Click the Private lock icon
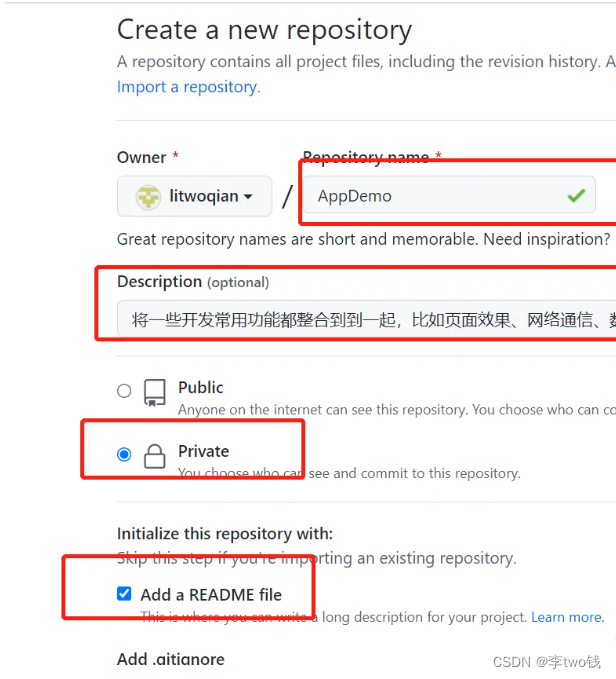This screenshot has height=679, width=616. coord(154,456)
